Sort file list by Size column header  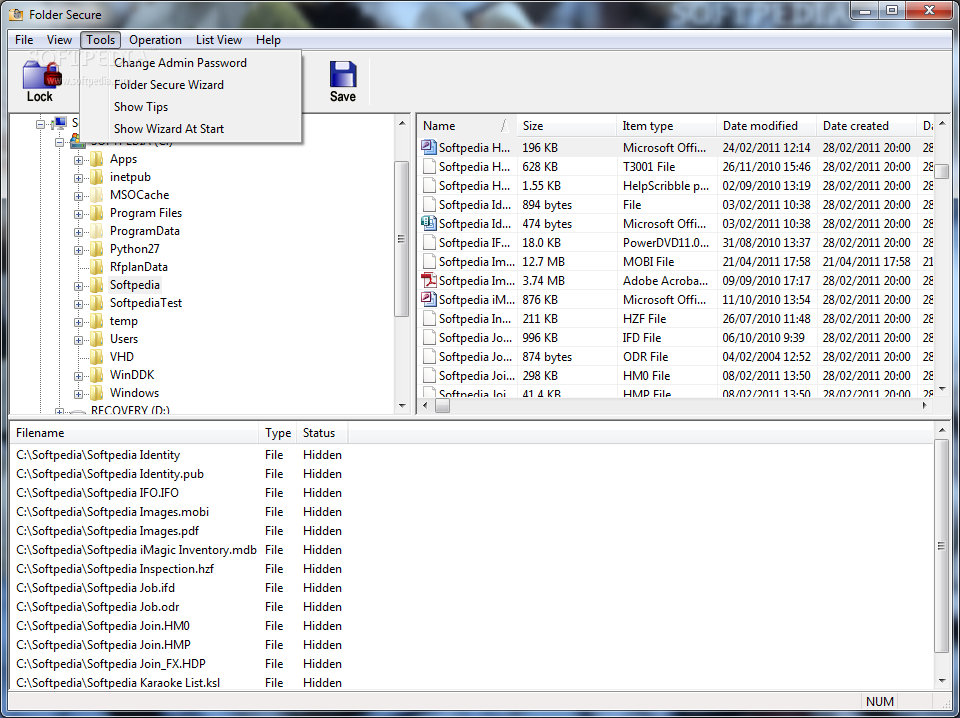(x=567, y=125)
